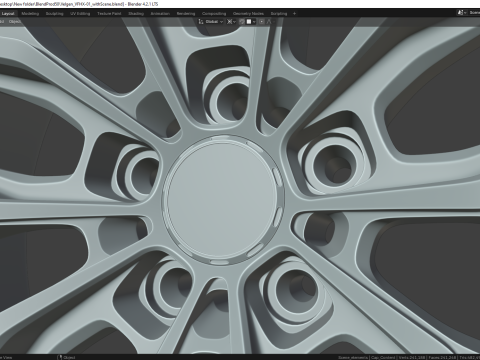Screen dimensions: 480x360
Task: Toggle proportional editing icon
Action: [x=262, y=22]
